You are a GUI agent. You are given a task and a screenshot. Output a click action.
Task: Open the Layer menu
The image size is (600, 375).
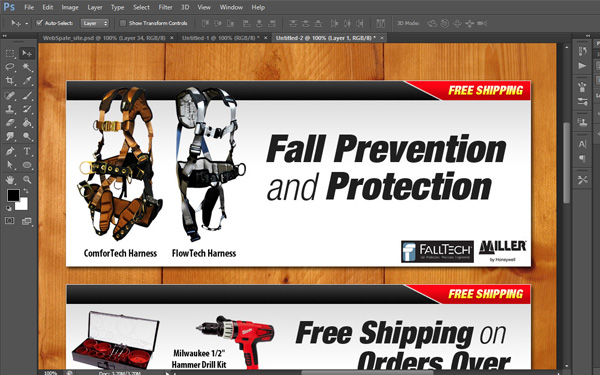pos(95,7)
